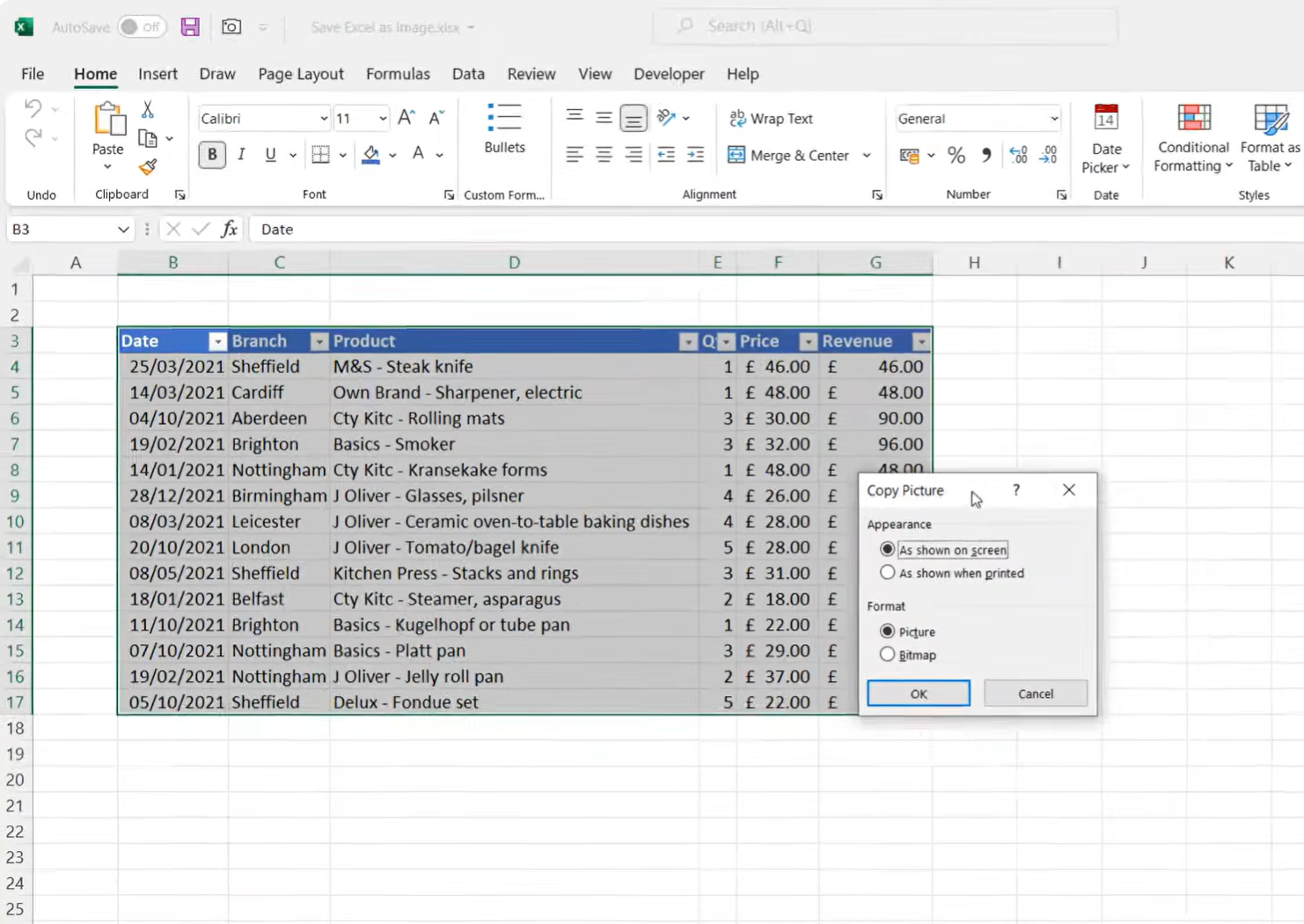The image size is (1304, 924).
Task: Expand the Merge & Center dropdown arrow
Action: (x=867, y=156)
